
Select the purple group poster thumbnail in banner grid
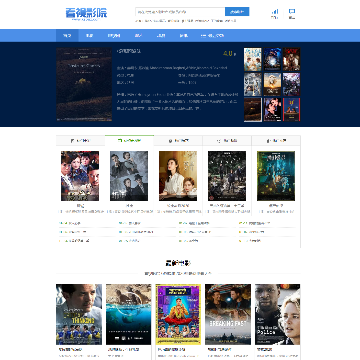point(292,84)
